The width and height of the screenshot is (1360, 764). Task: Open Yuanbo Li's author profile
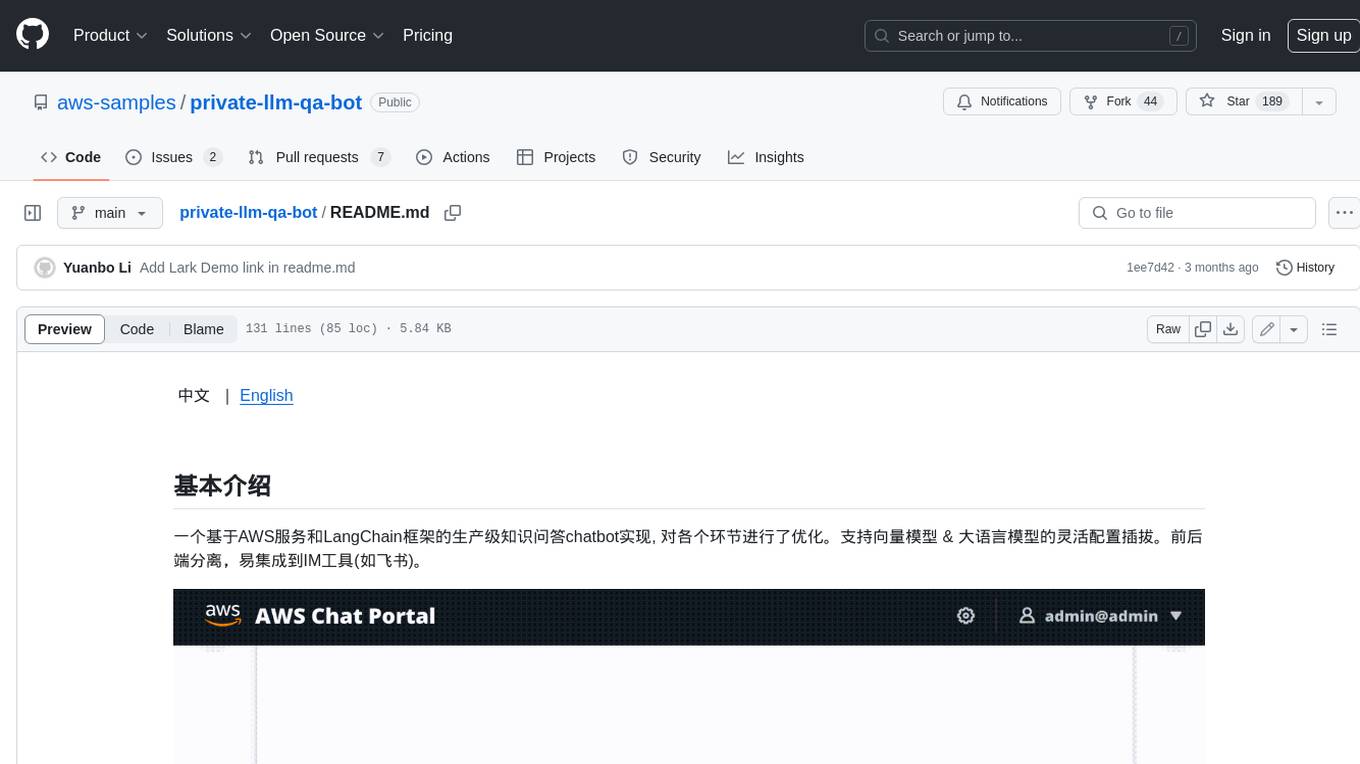(x=97, y=268)
